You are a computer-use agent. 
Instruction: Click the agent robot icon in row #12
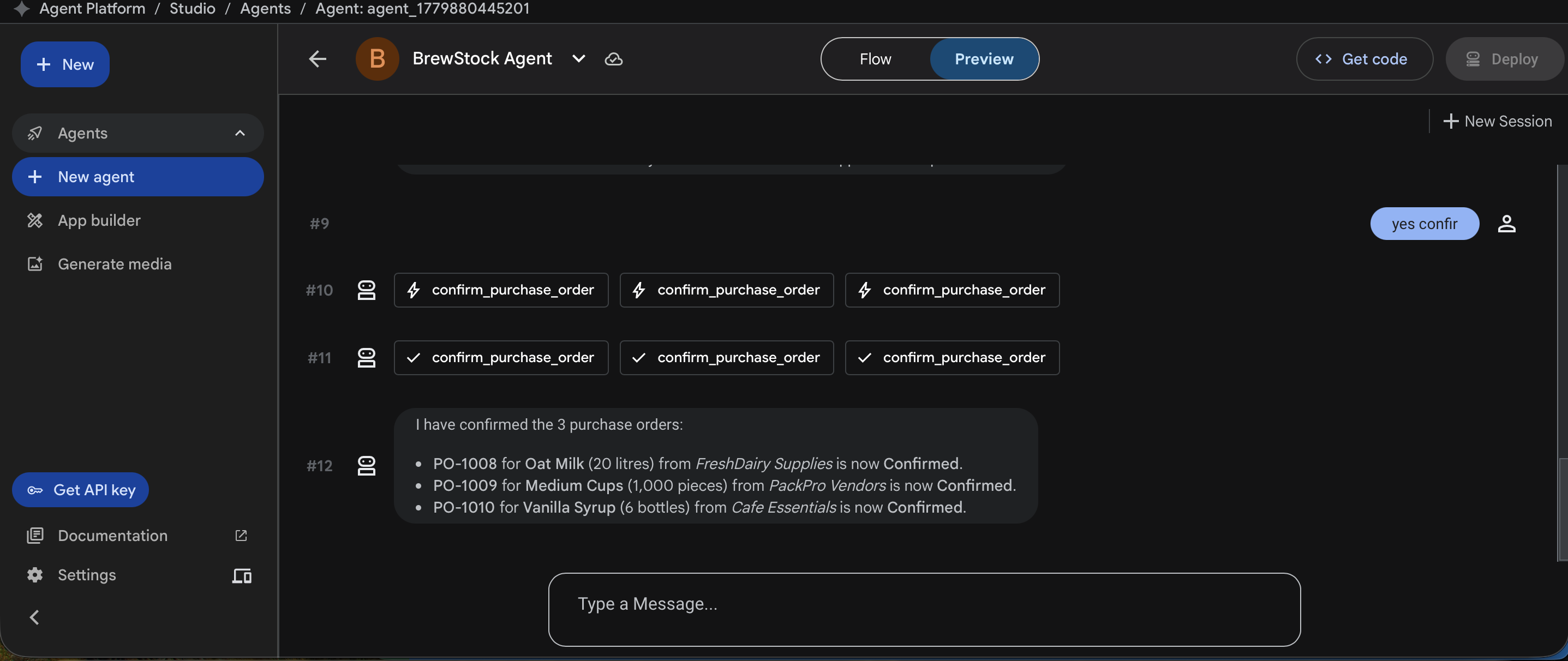tap(367, 466)
